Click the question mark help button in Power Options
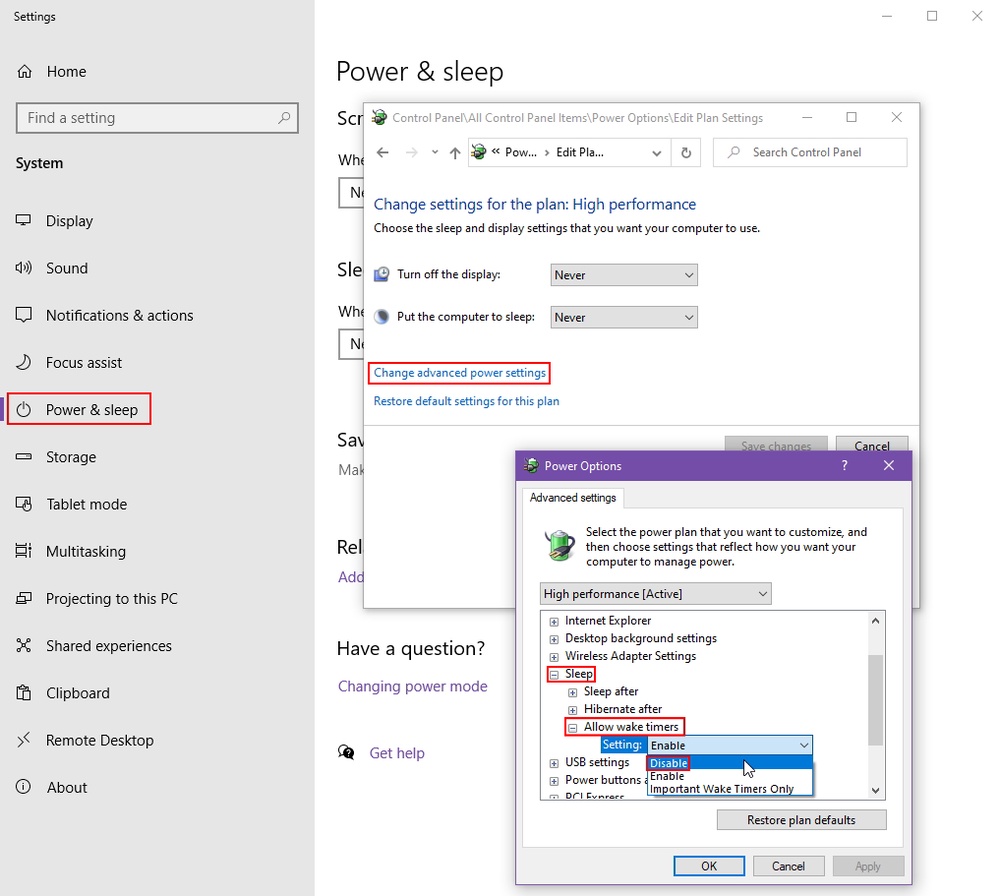Viewport: 1000px width, 896px height. [844, 466]
